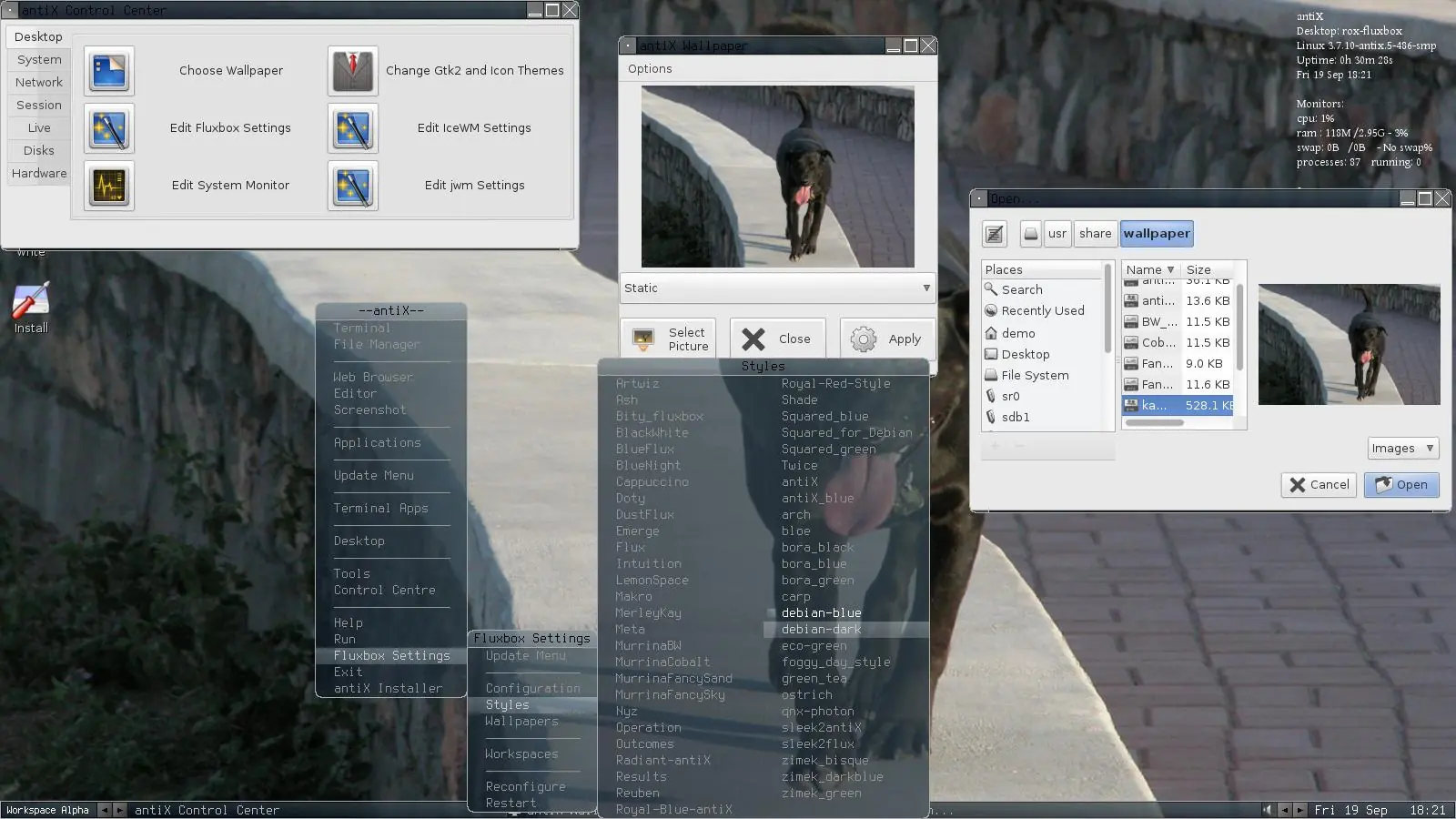Click the usr path segment button
Viewport: 1456px width, 819px height.
pyautogui.click(x=1057, y=234)
